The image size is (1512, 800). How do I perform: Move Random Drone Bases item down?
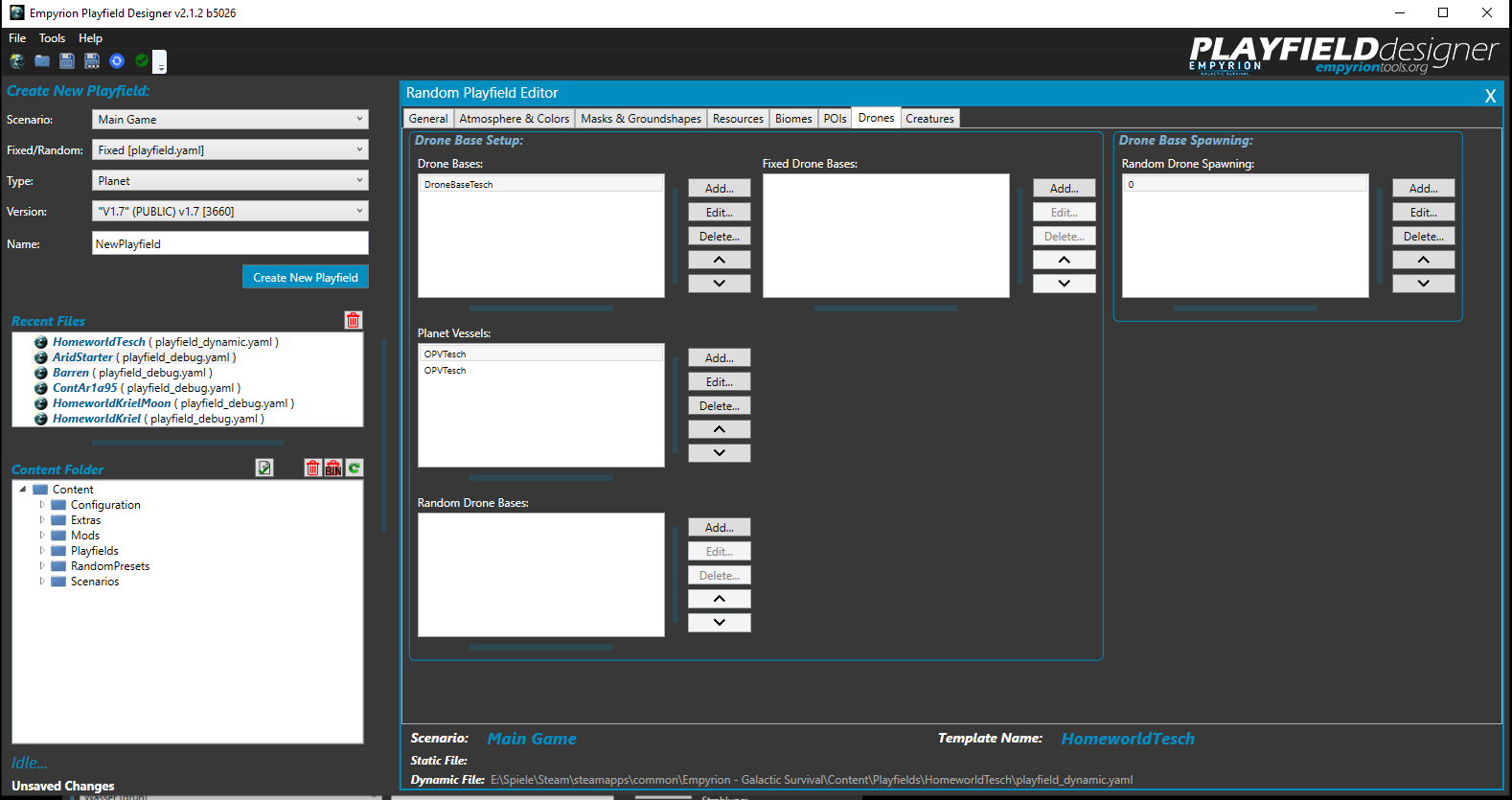point(720,623)
